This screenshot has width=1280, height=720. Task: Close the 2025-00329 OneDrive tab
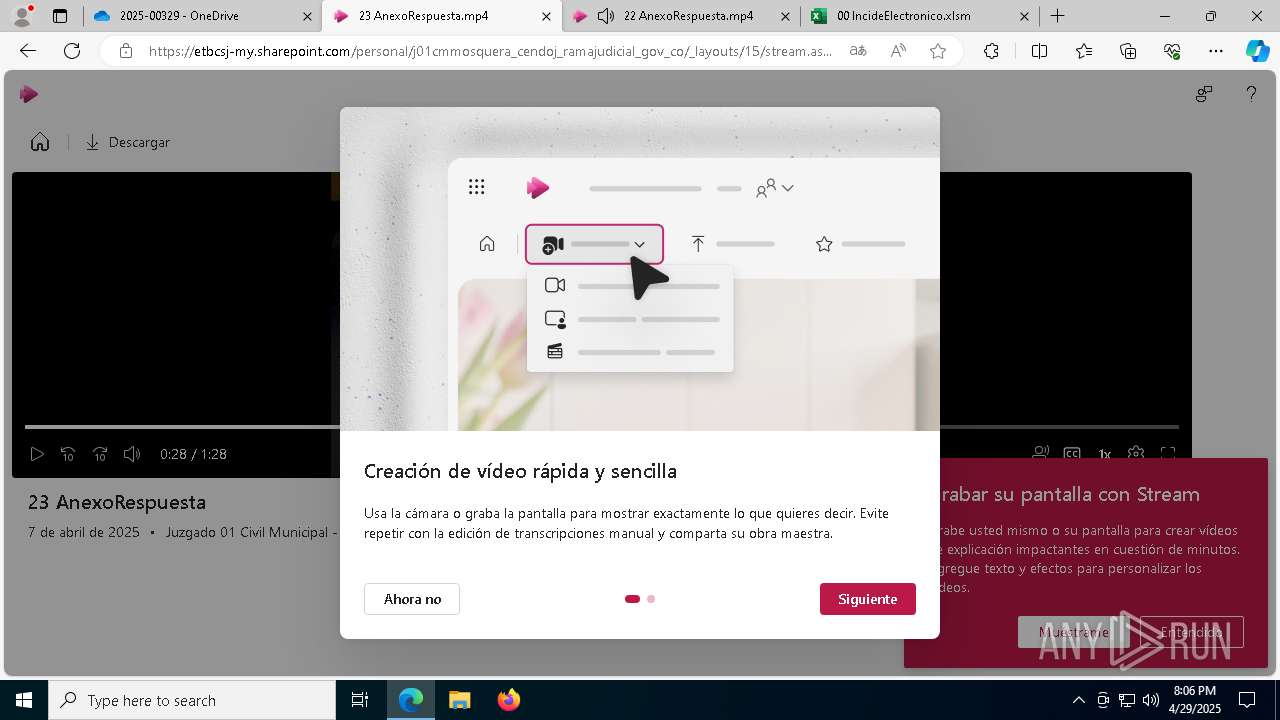tap(306, 16)
